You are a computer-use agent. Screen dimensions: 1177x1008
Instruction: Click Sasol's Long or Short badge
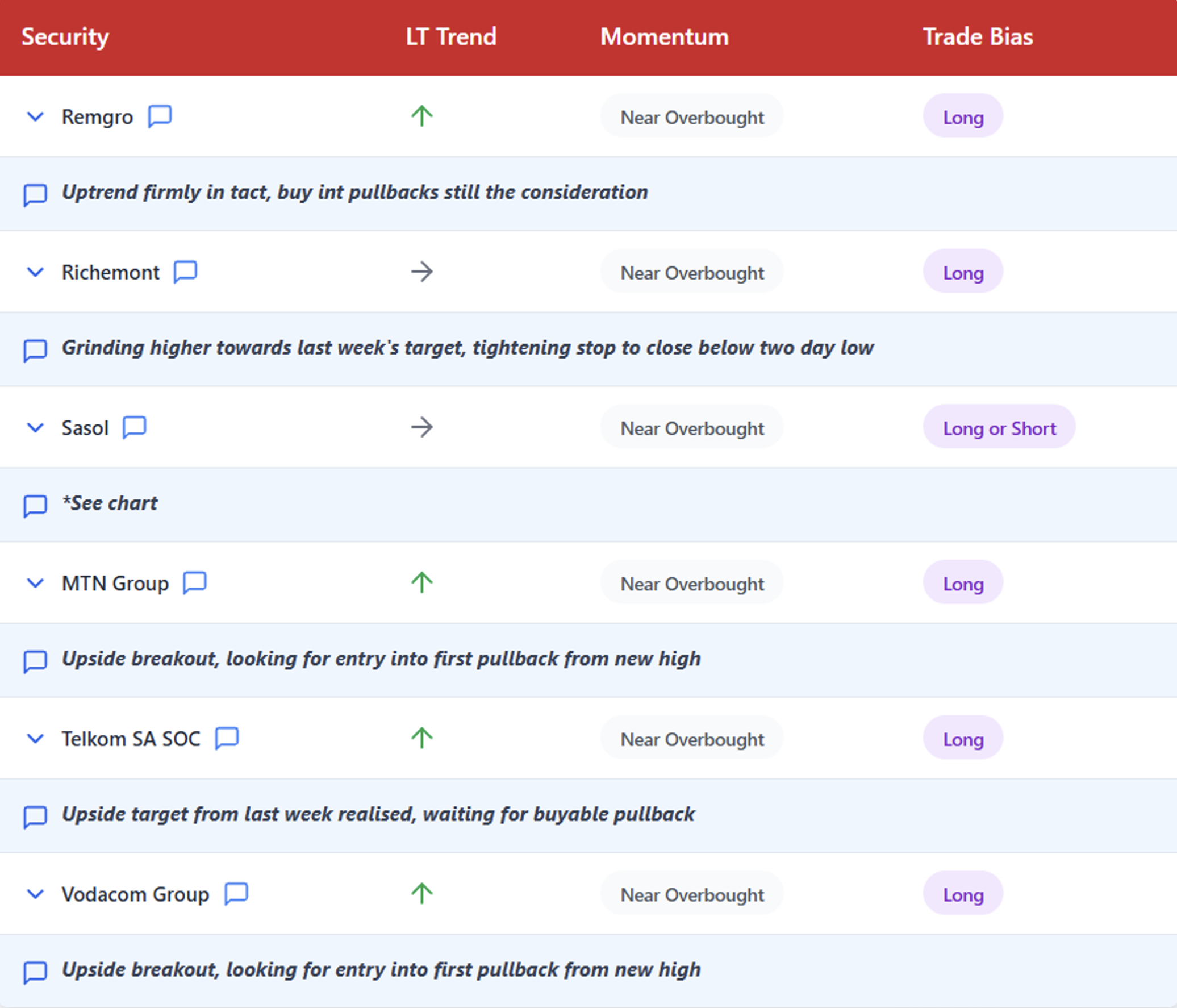(999, 427)
